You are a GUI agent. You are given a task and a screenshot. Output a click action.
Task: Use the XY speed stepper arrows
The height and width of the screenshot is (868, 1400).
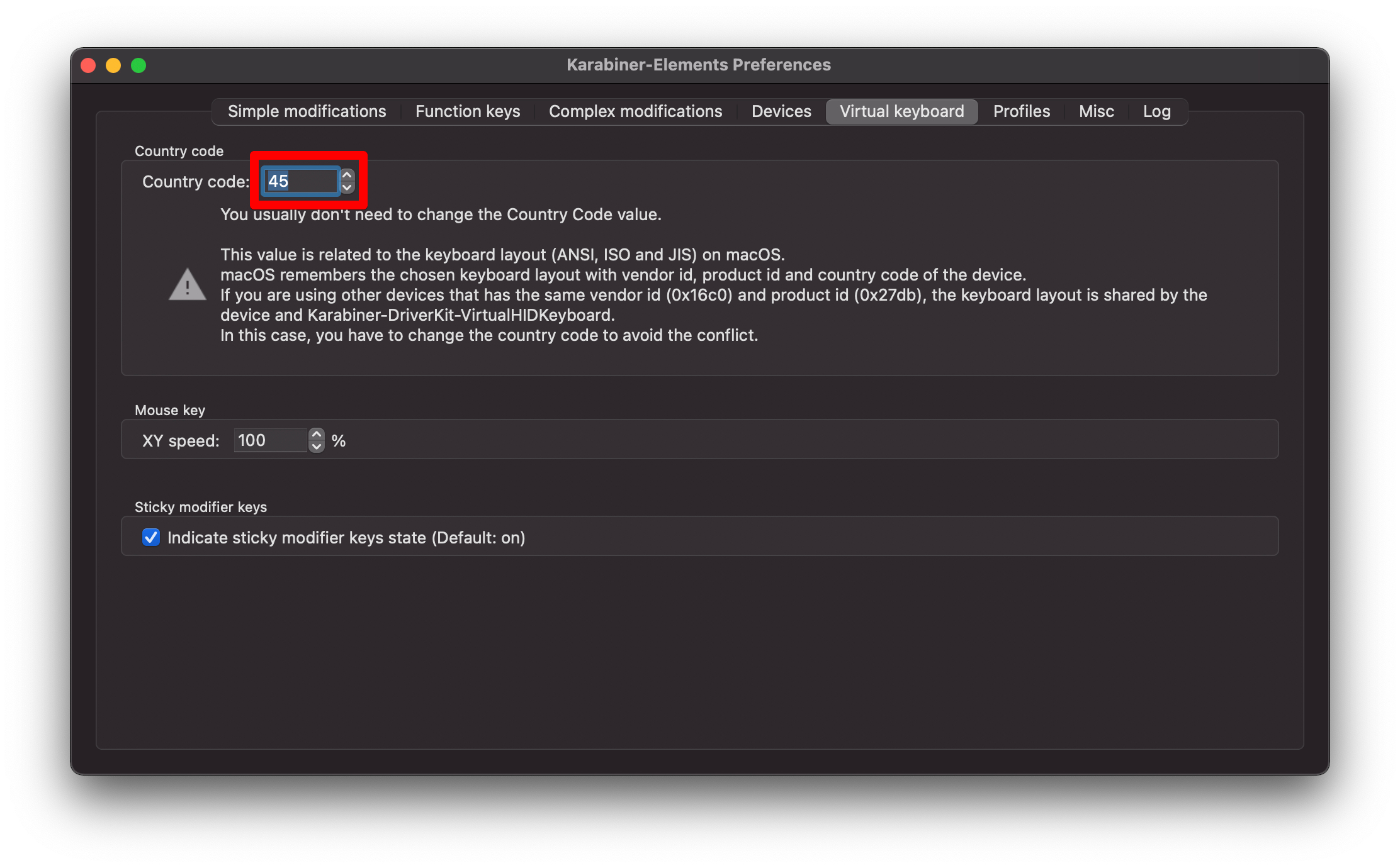(317, 440)
